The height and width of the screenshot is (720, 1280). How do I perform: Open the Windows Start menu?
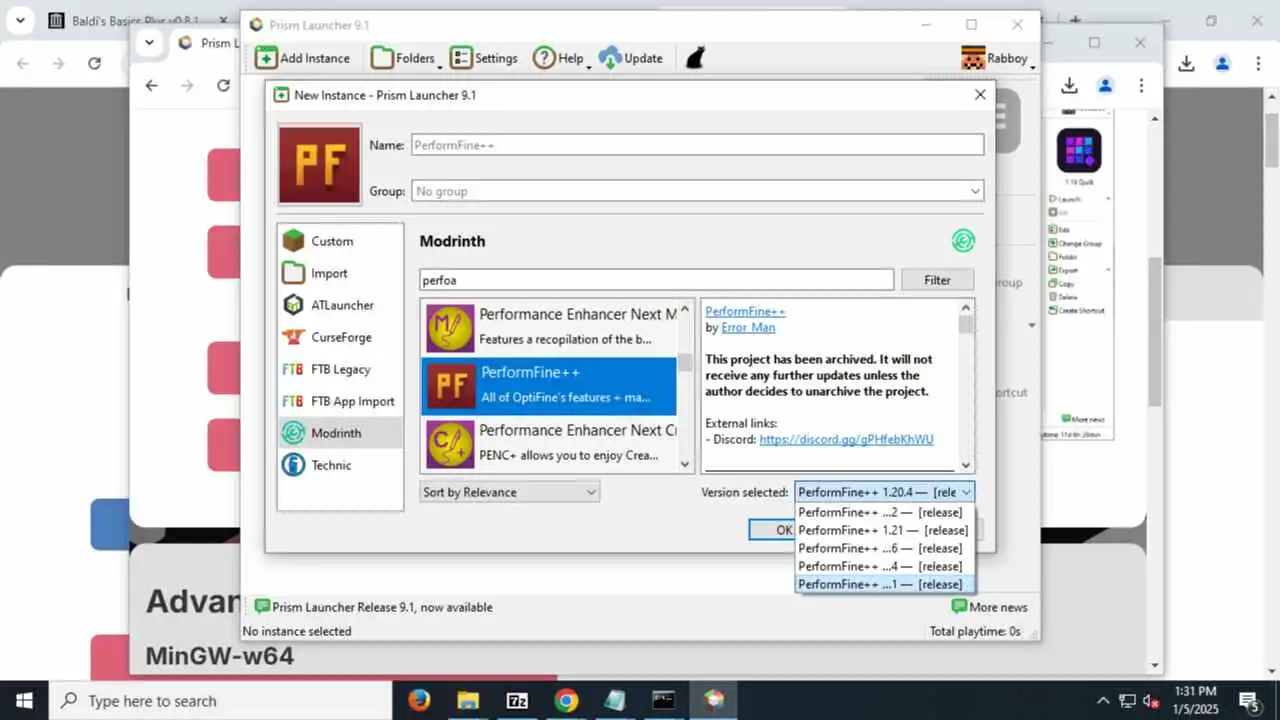tap(24, 700)
